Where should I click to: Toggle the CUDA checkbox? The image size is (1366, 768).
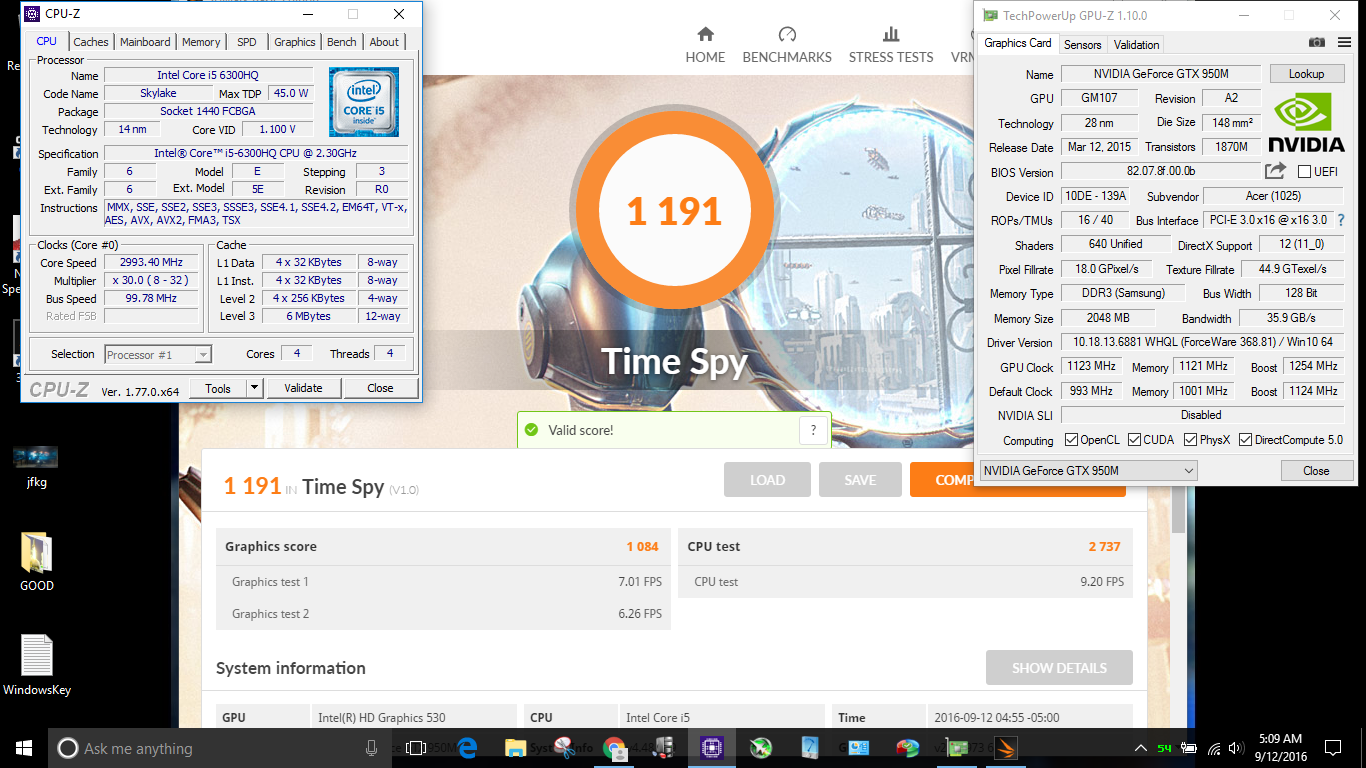coord(1135,439)
